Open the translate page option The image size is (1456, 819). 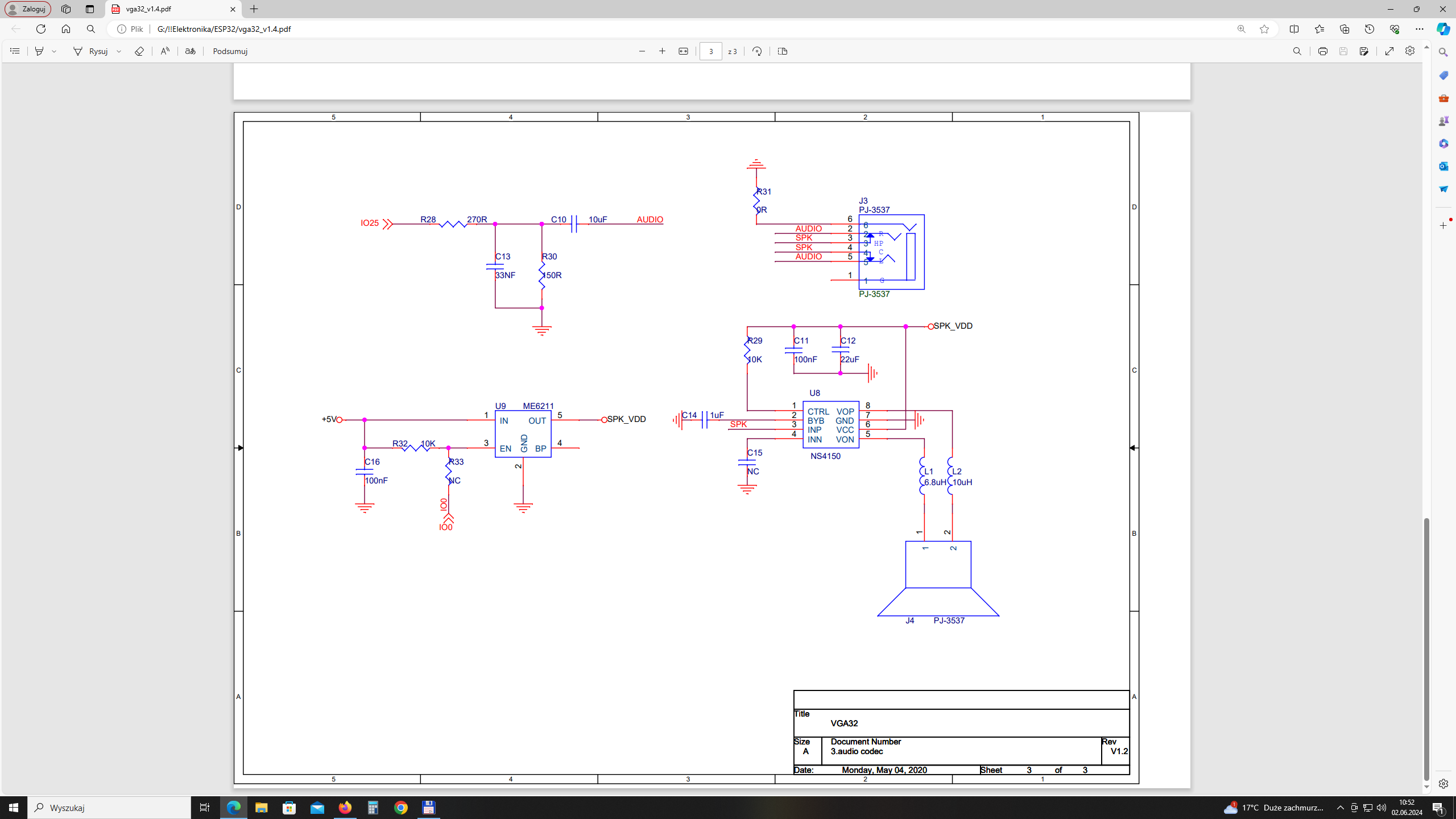(x=191, y=51)
